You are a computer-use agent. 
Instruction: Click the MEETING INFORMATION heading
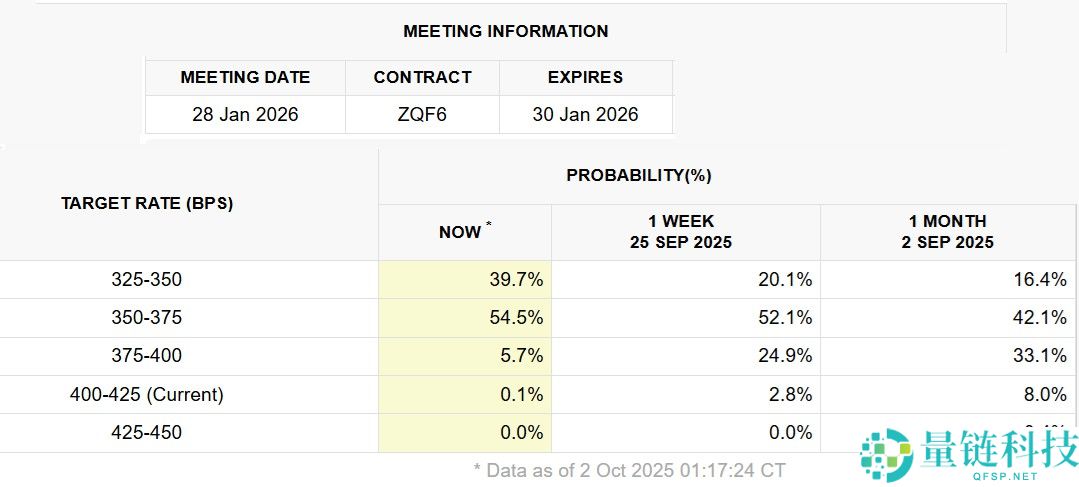click(505, 31)
